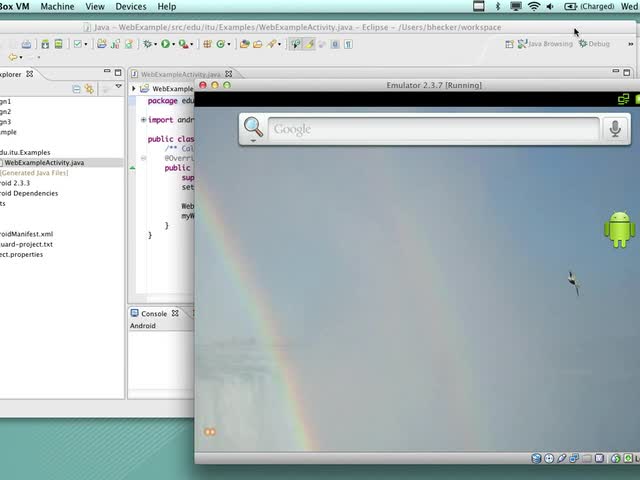The height and width of the screenshot is (480, 640).
Task: Click the yellow Back navigation arrow
Action: point(13,57)
